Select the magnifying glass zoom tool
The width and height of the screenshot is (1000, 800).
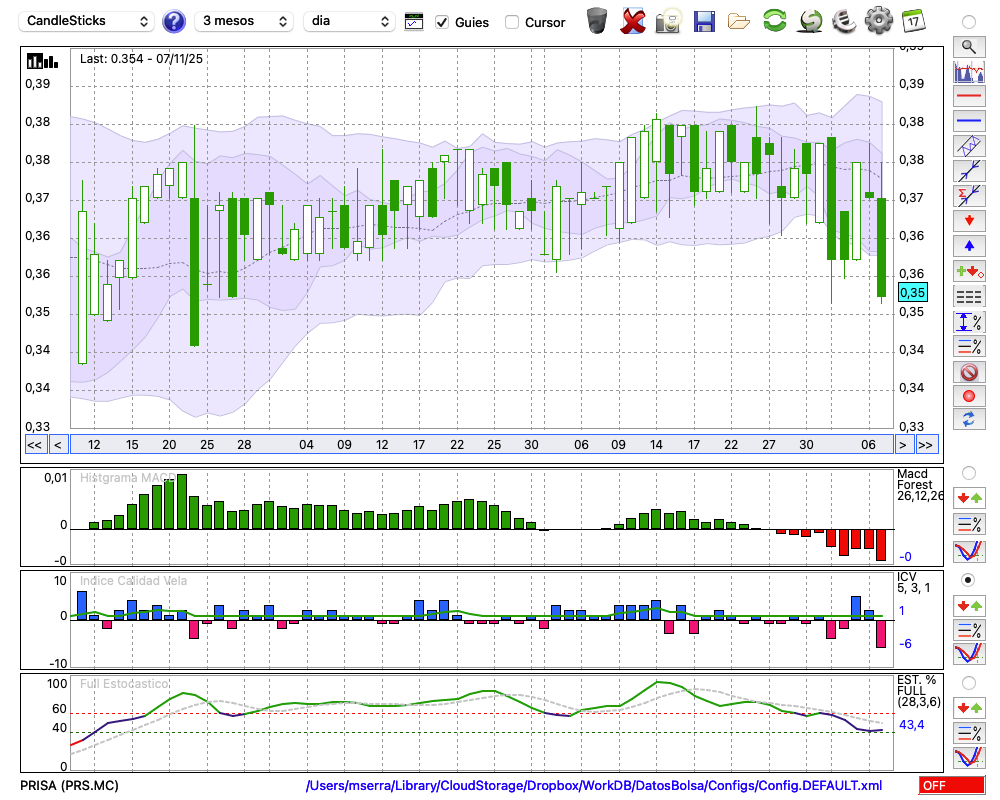click(969, 47)
